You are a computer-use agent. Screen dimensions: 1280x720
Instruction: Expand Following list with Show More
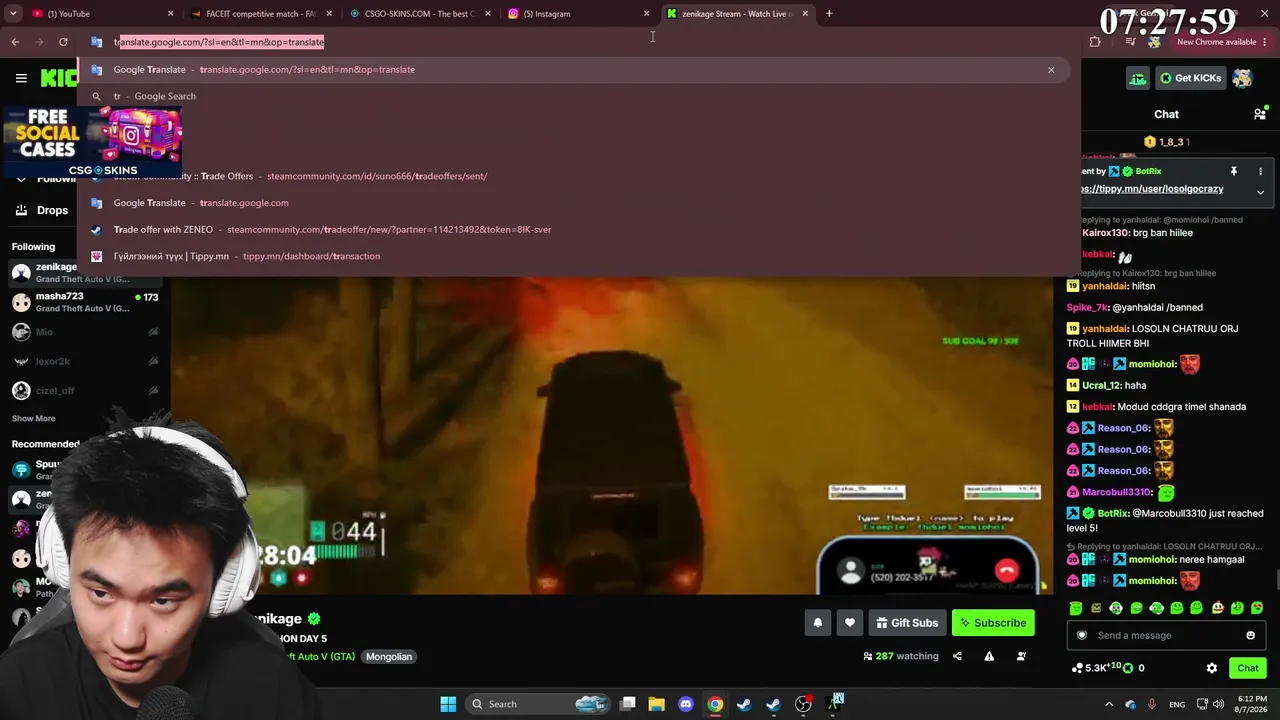pyautogui.click(x=33, y=418)
